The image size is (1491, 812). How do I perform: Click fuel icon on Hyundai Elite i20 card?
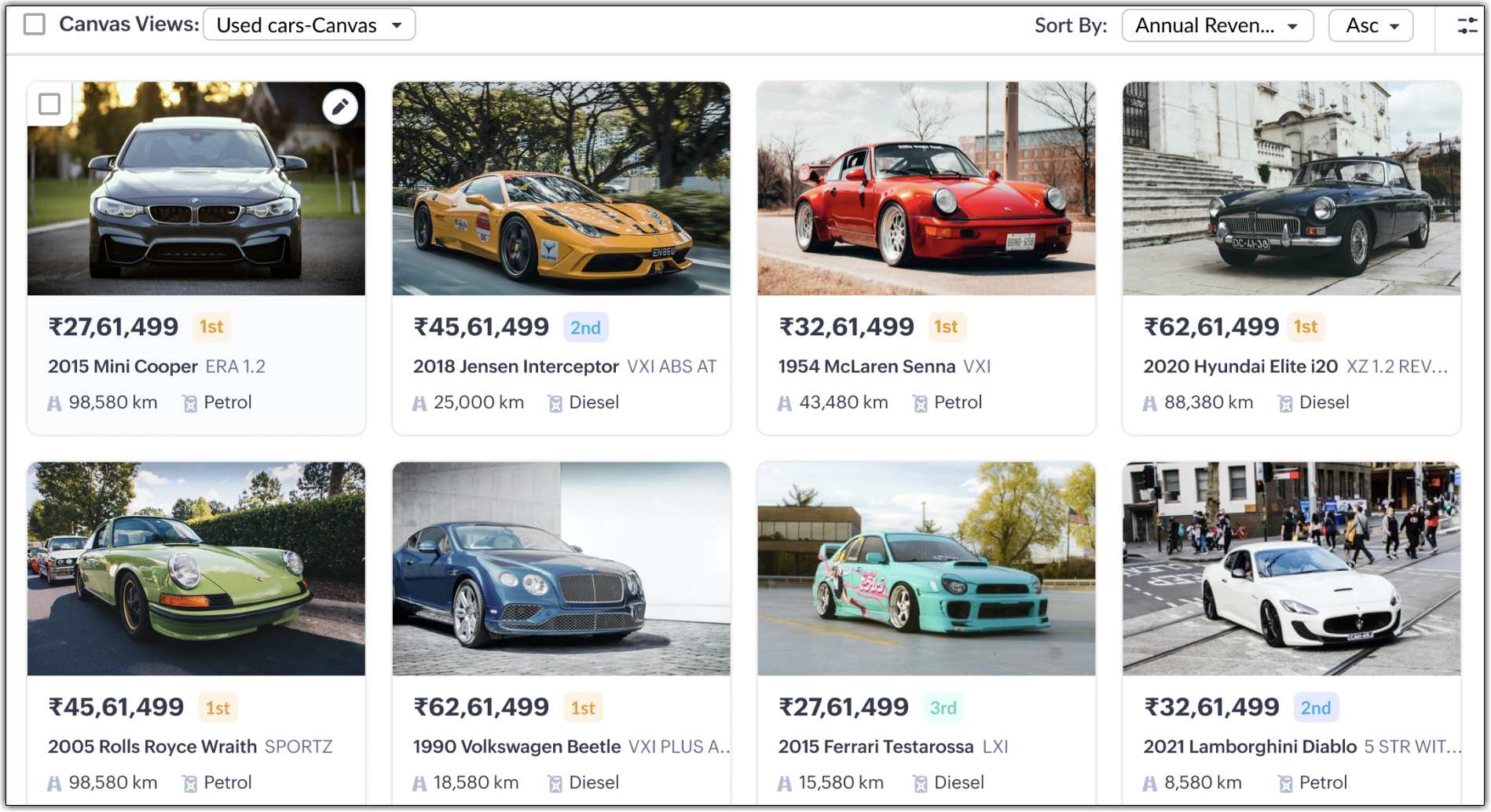(1285, 404)
